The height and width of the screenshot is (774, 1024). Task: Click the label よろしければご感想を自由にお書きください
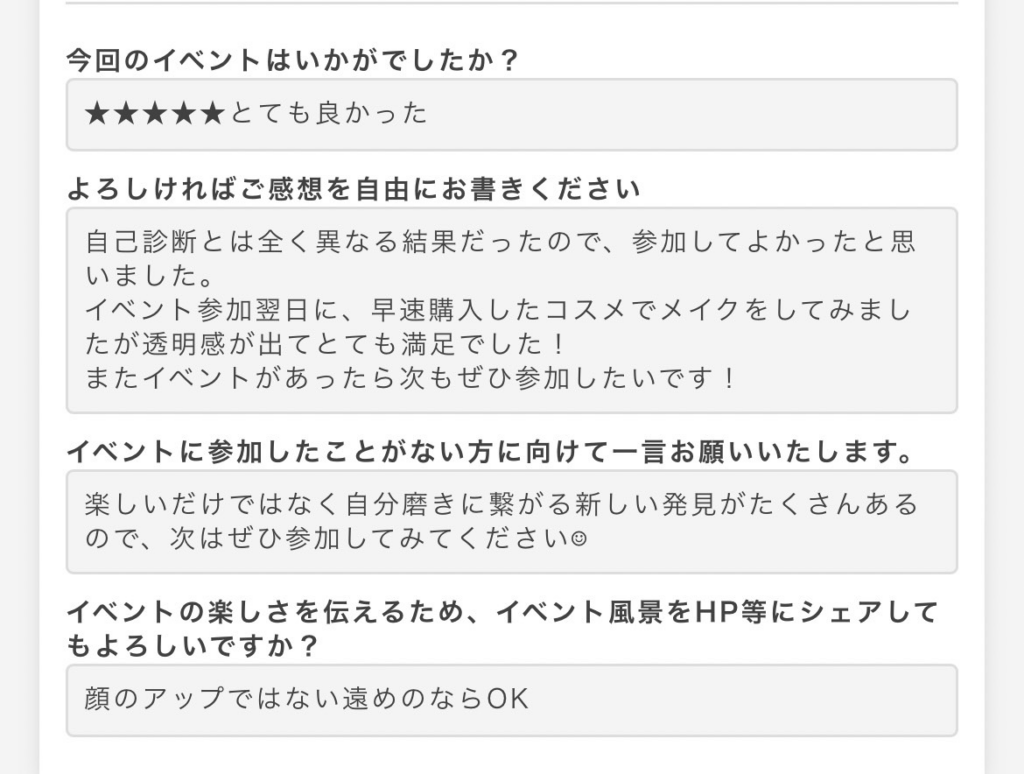point(353,189)
